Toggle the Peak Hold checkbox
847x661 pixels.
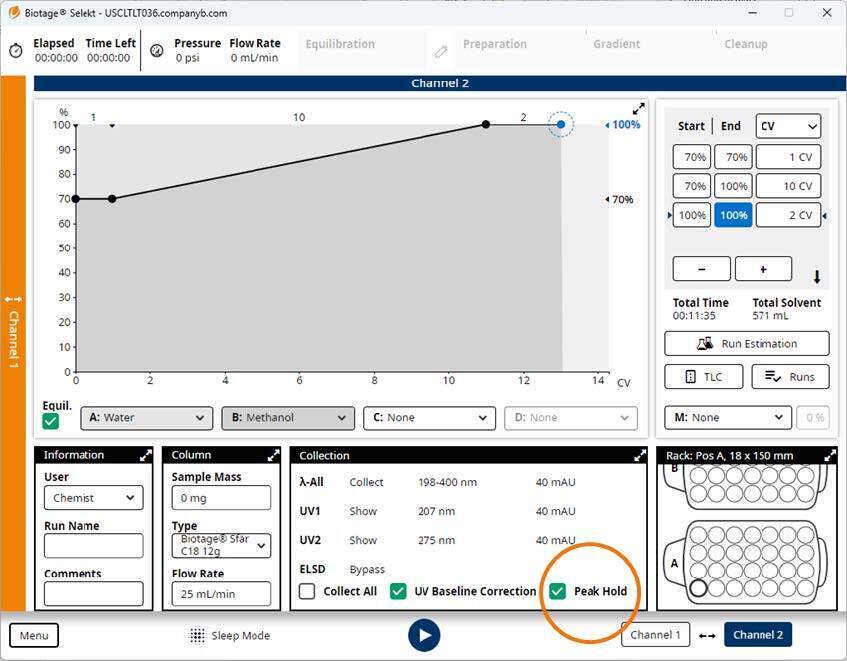(557, 591)
